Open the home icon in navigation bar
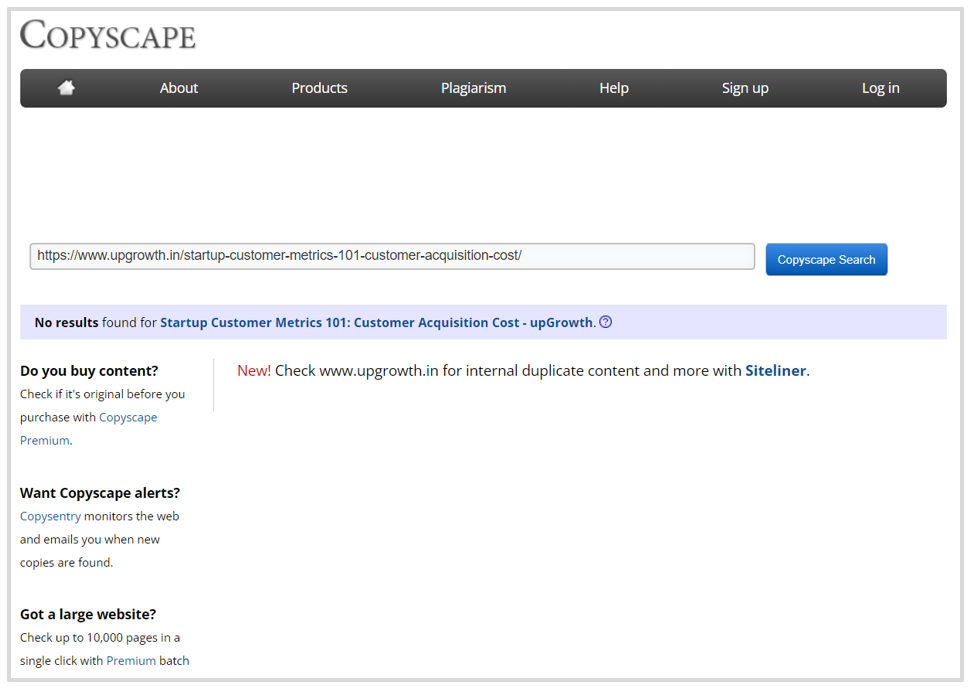969x689 pixels. (66, 88)
